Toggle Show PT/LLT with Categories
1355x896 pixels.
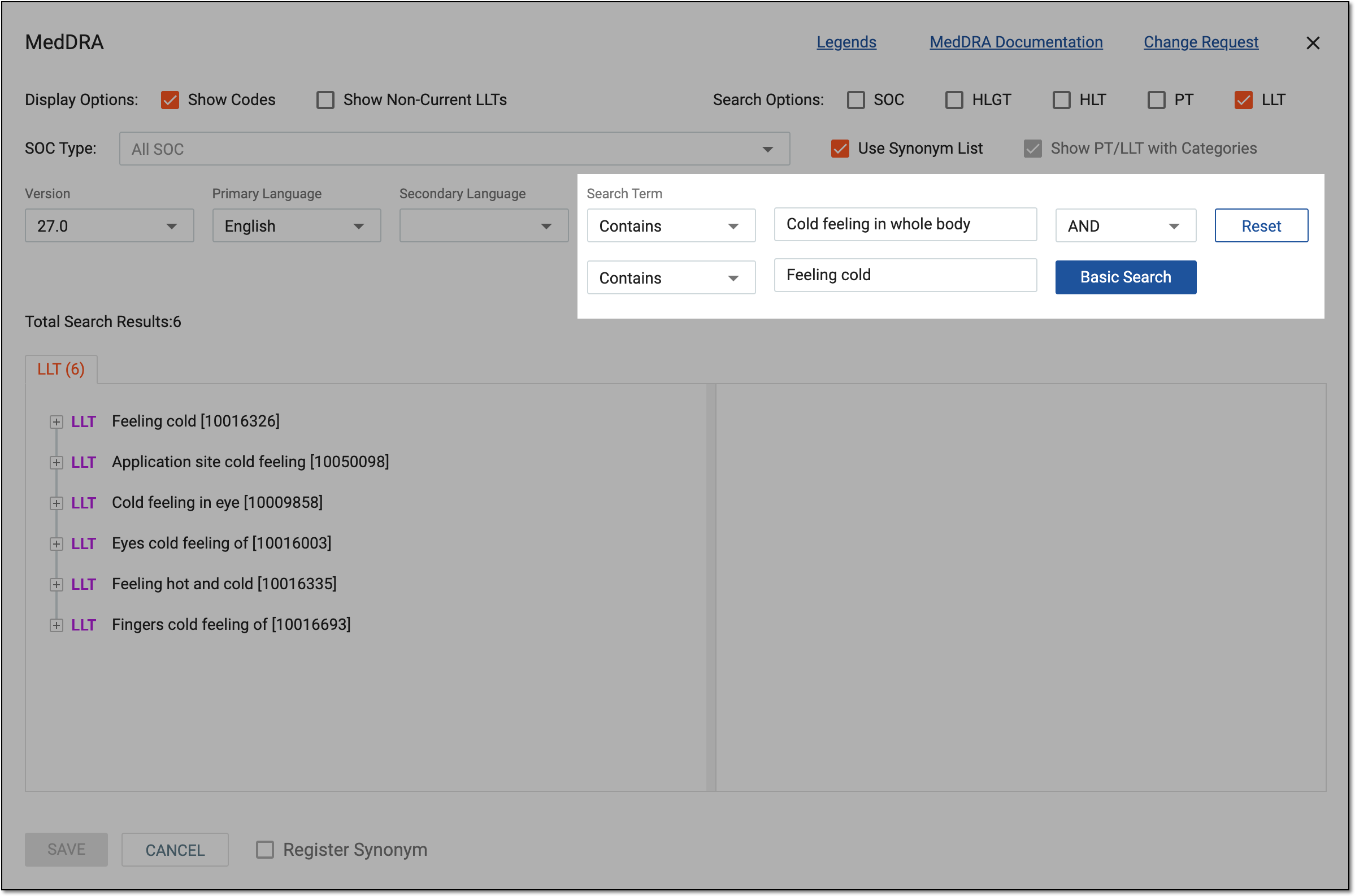(1032, 149)
